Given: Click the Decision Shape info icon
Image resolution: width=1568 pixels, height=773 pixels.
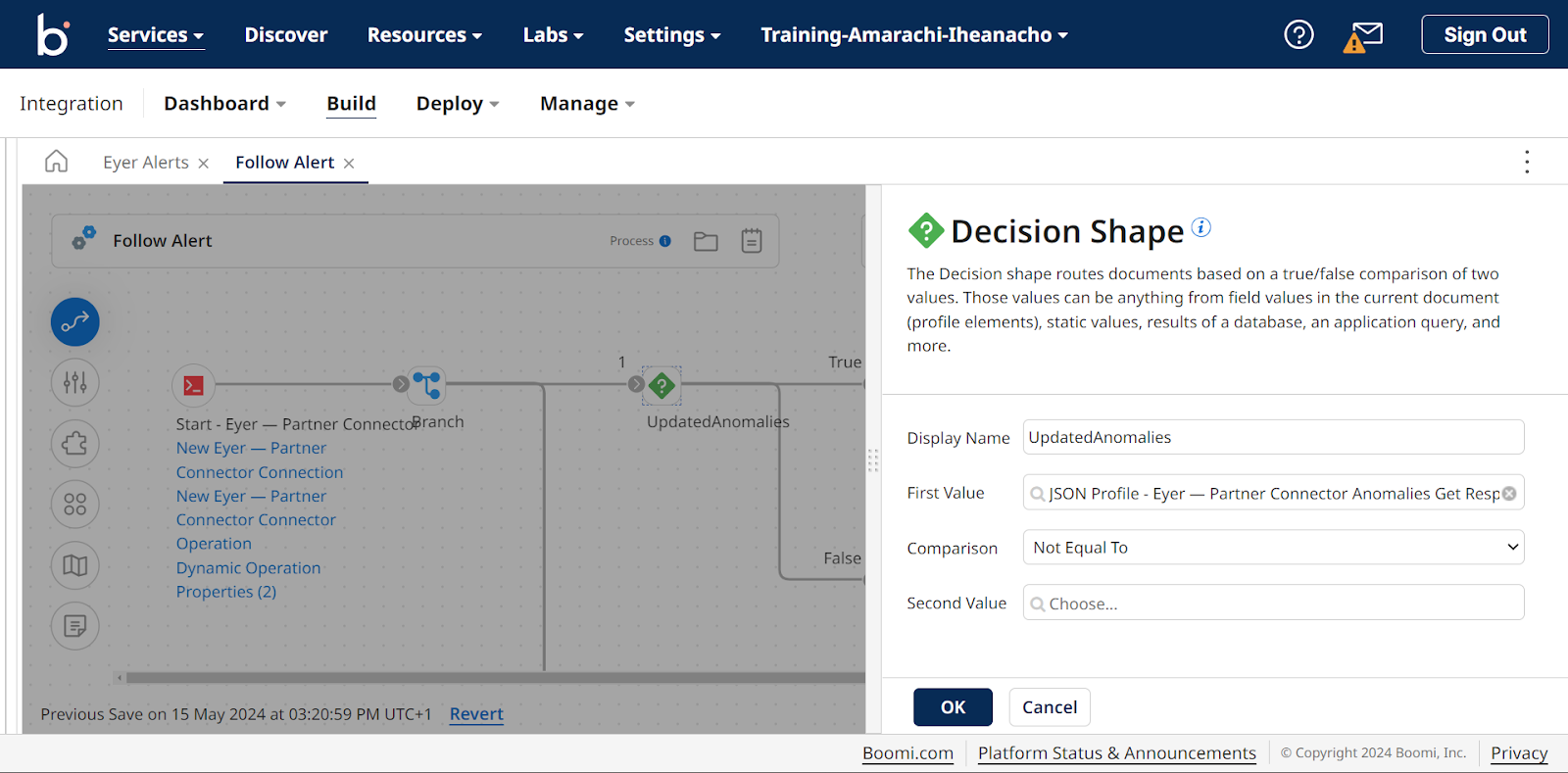Looking at the screenshot, I should (x=1201, y=227).
